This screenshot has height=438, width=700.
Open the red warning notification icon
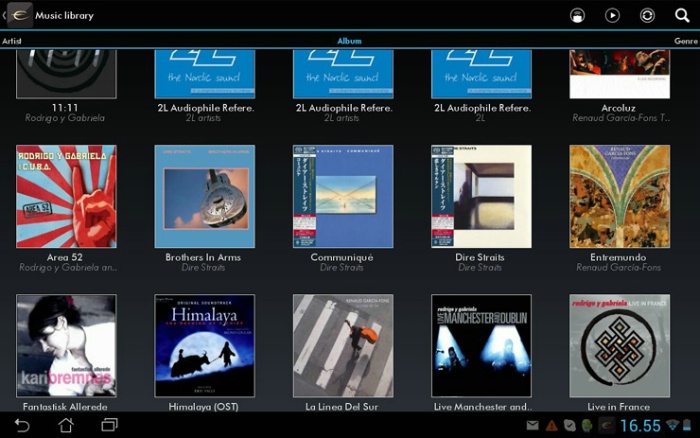click(x=552, y=425)
